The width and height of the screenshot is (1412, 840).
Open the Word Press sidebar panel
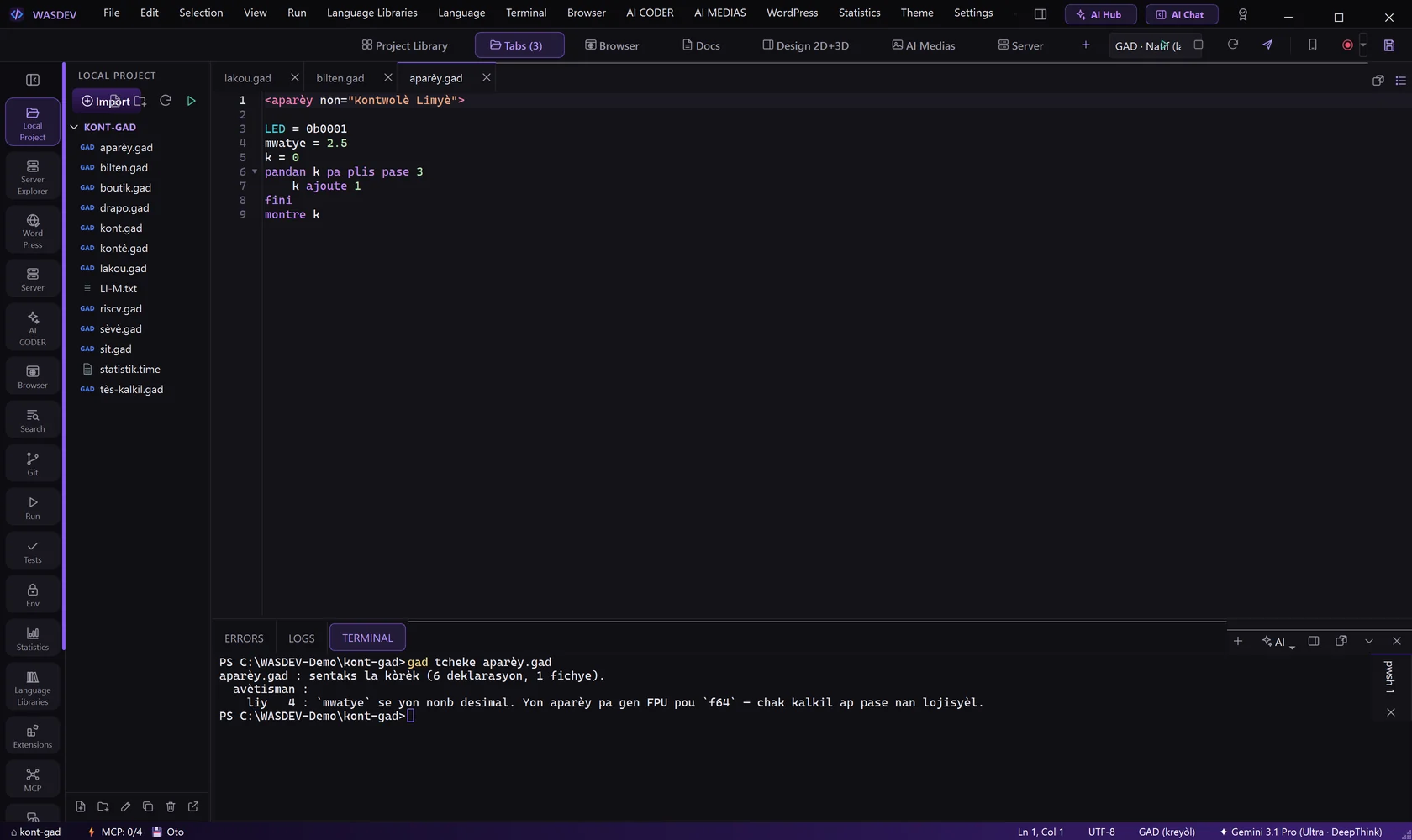(33, 230)
